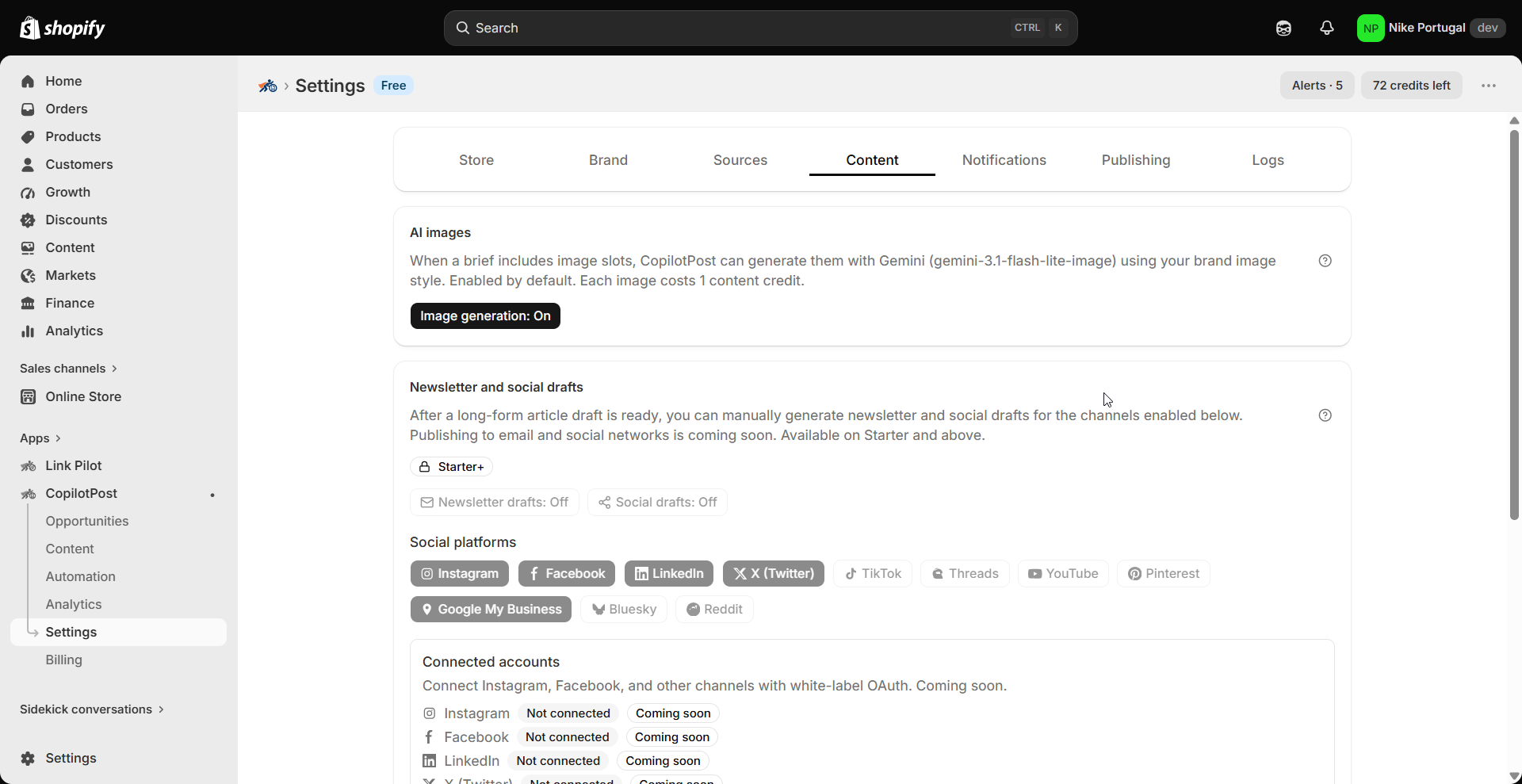1522x784 pixels.
Task: Toggle the Google My Business chip
Action: coord(491,609)
